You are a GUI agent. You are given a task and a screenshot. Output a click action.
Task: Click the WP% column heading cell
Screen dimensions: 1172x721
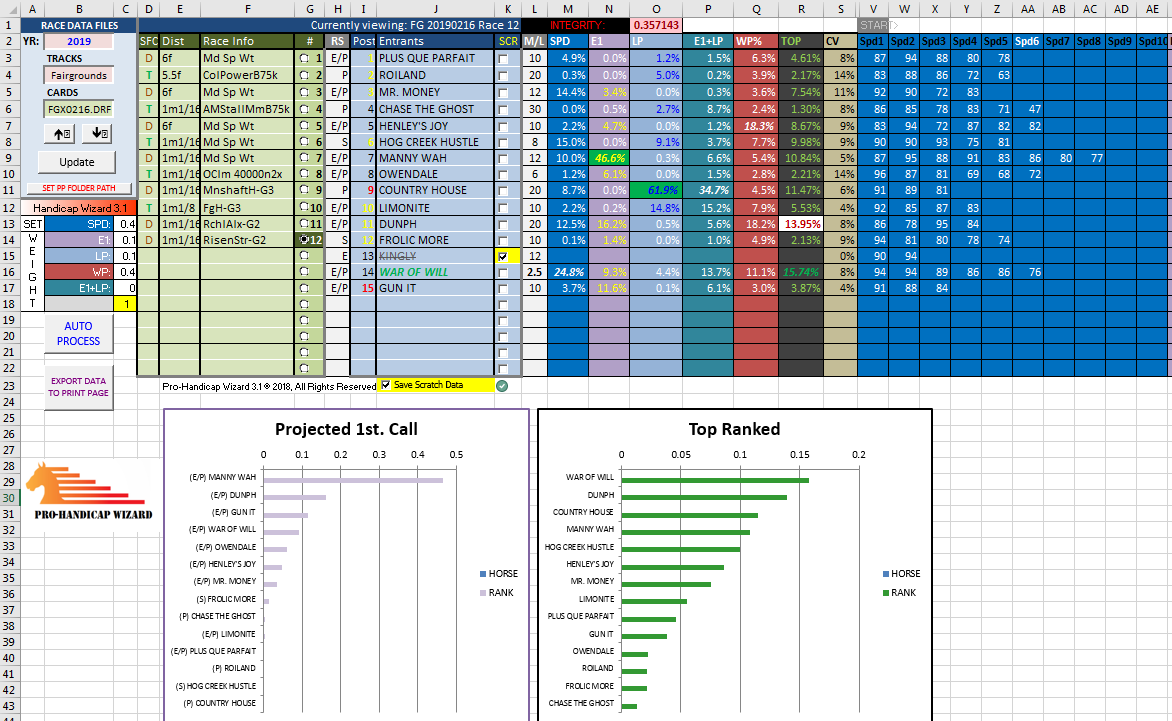click(756, 41)
